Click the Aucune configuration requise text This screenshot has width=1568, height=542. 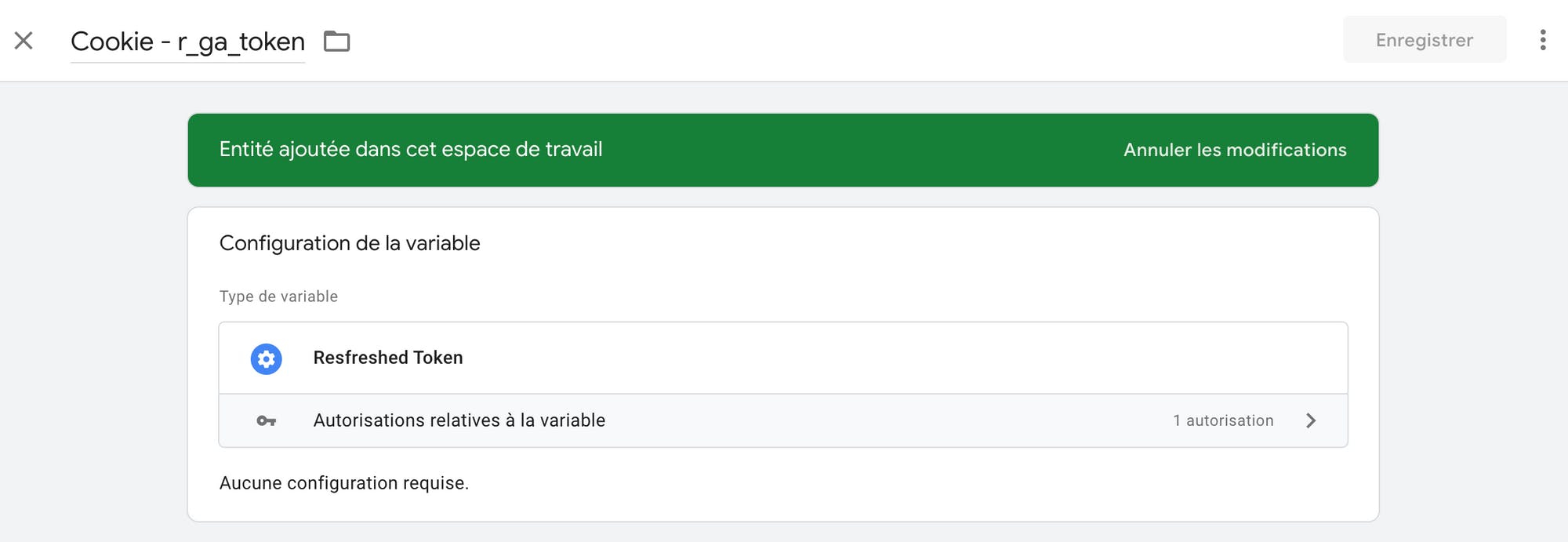coord(344,483)
